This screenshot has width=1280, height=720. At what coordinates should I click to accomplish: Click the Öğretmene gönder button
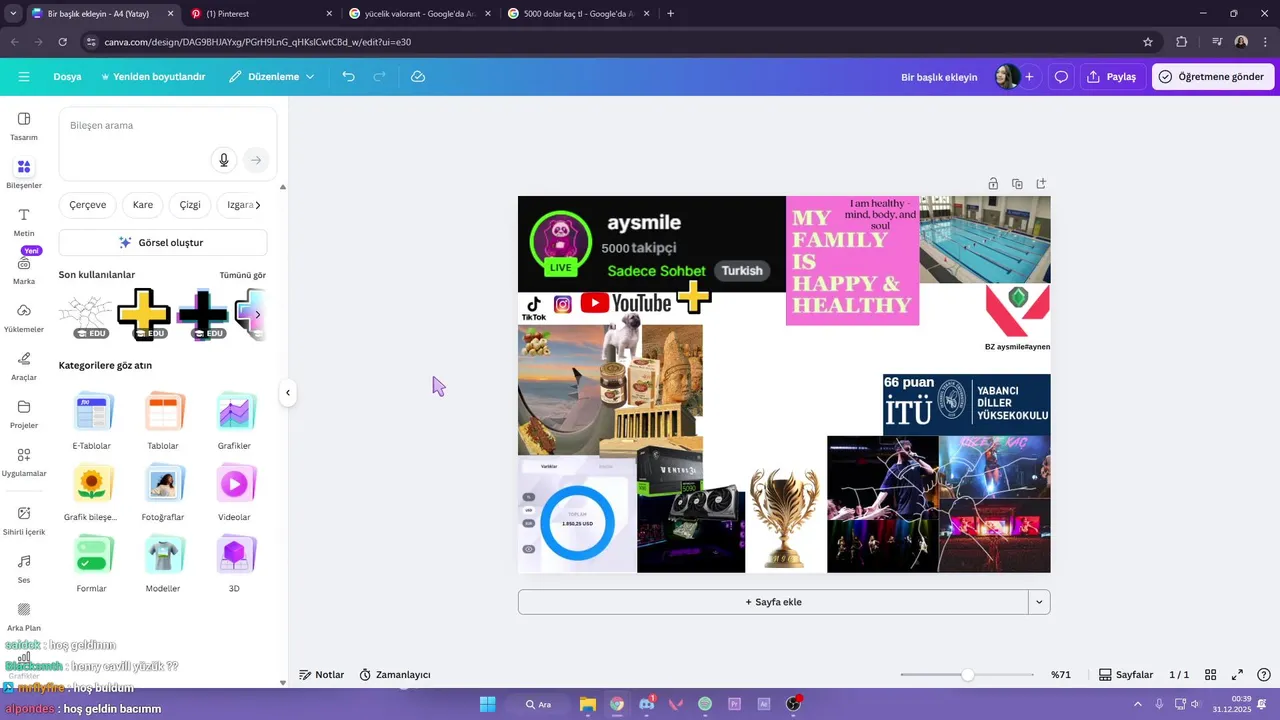(x=1212, y=77)
